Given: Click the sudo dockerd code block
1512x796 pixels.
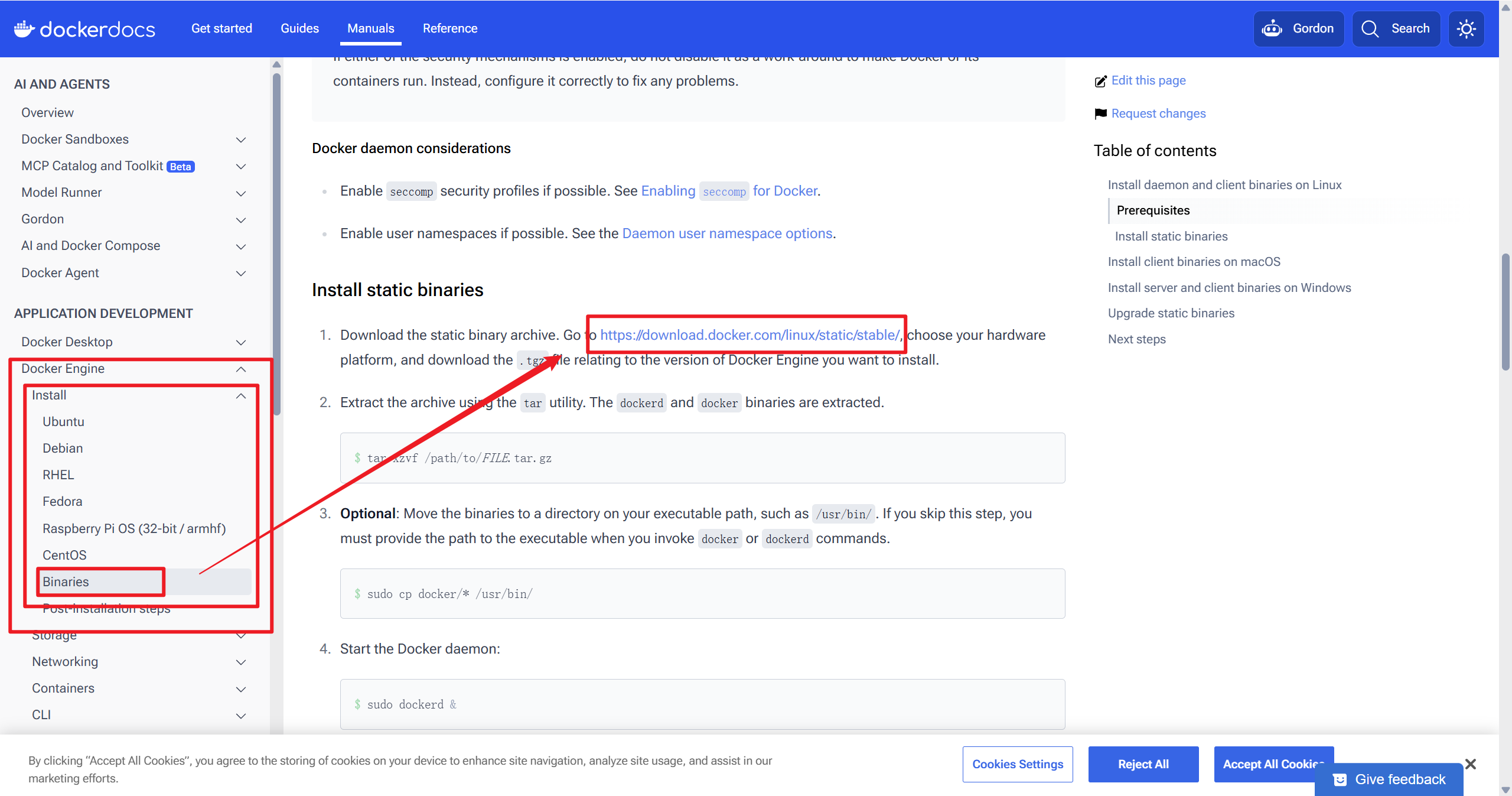Looking at the screenshot, I should tap(702, 704).
